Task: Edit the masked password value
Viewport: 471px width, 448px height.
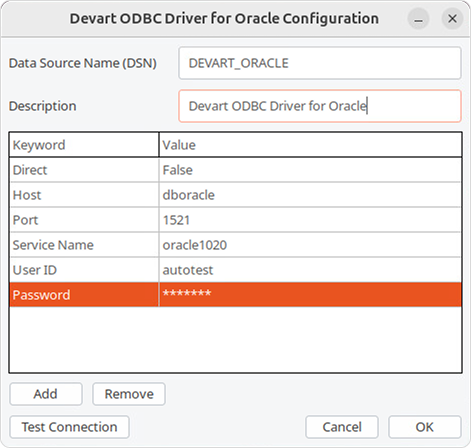Action: (310, 295)
